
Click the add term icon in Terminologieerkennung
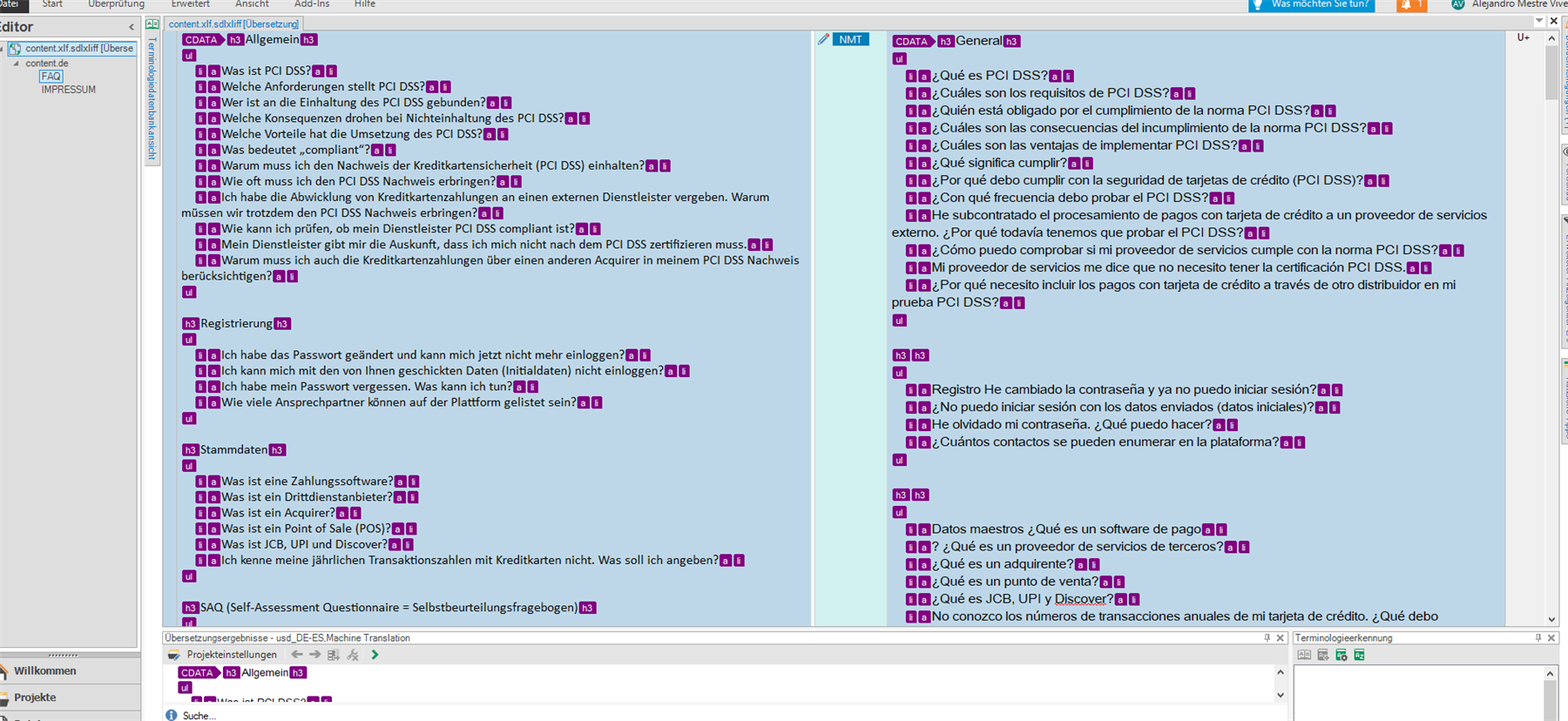pyautogui.click(x=1322, y=655)
